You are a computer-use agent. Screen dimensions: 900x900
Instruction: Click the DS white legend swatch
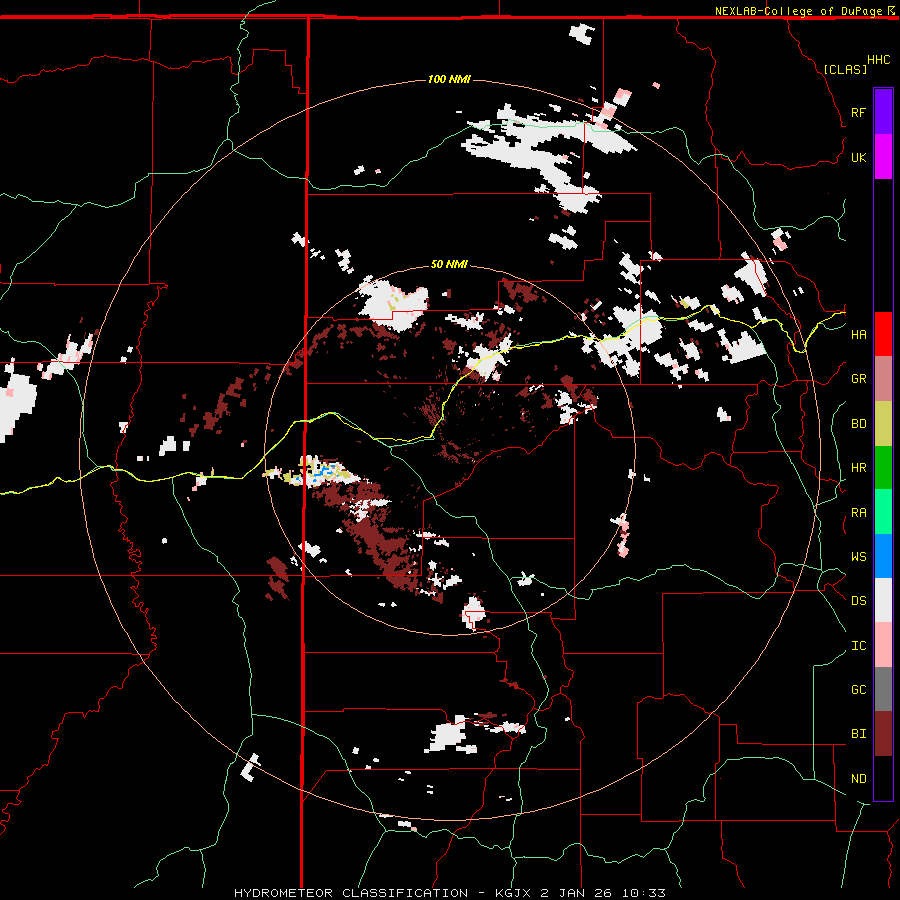point(883,600)
